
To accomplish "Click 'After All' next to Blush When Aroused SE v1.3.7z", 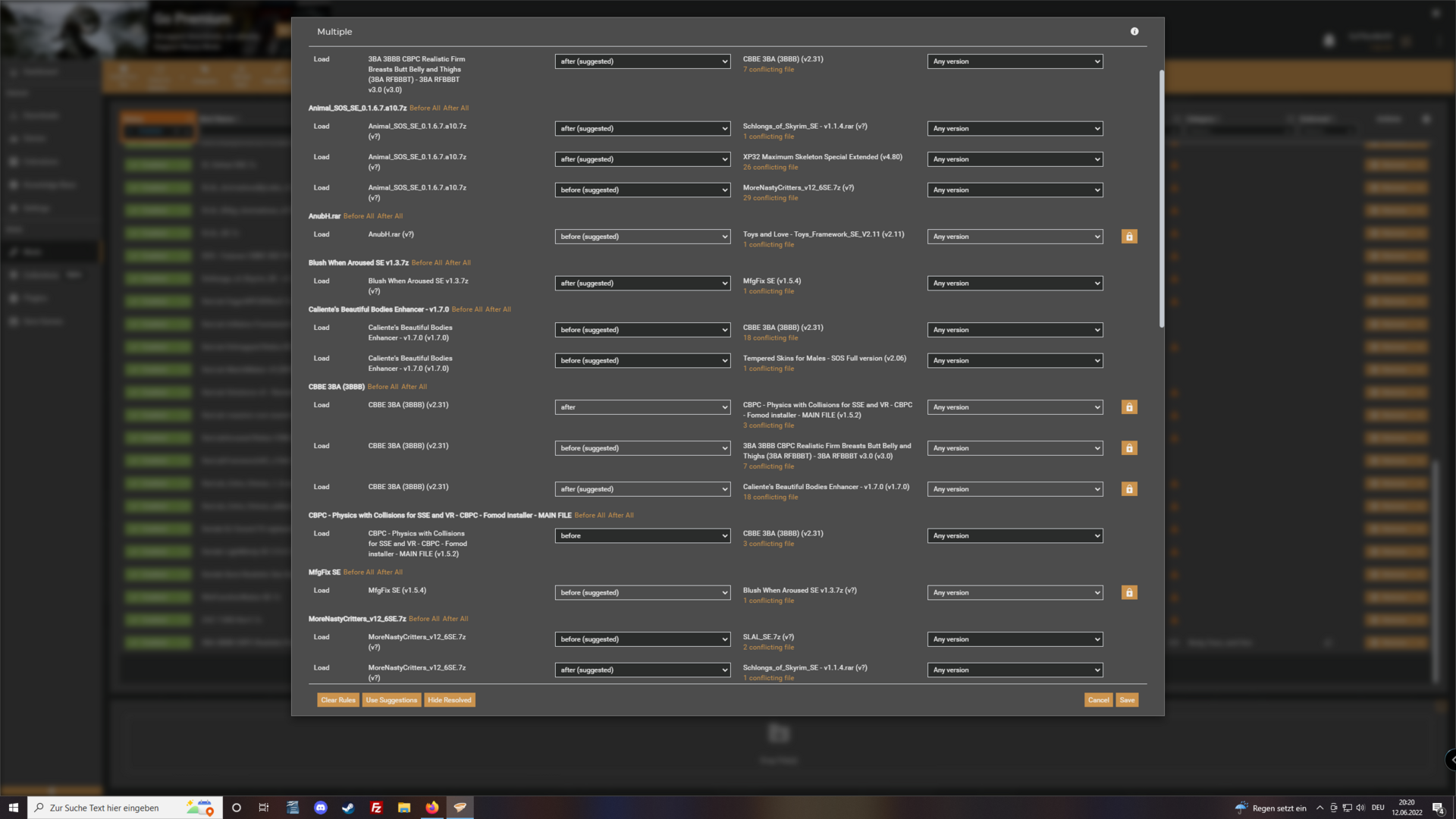I will pyautogui.click(x=458, y=263).
